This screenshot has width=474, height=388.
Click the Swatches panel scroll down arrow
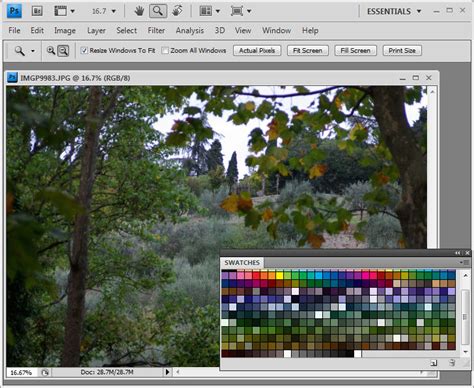(x=465, y=352)
